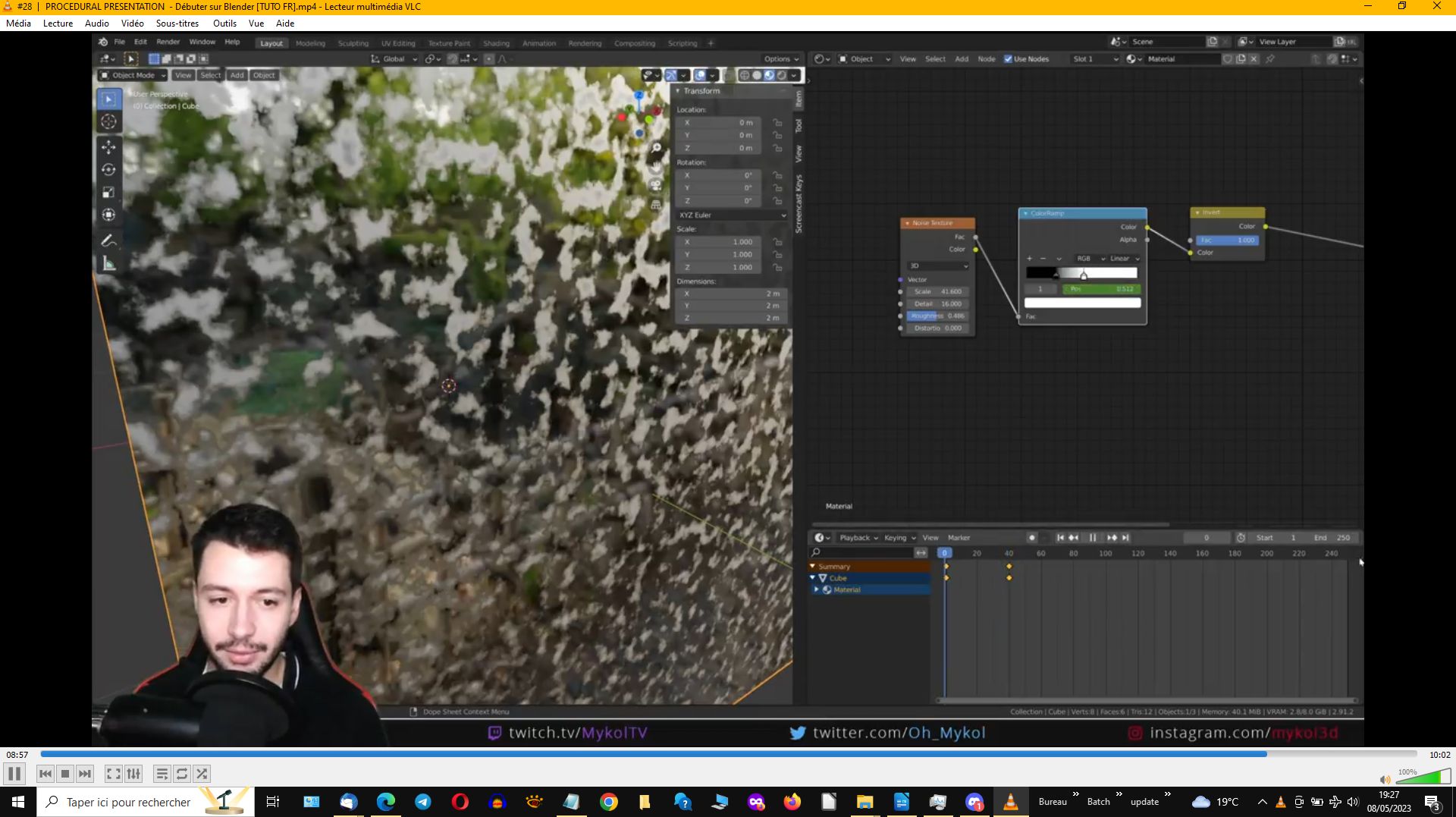Screen dimensions: 1456x817
Task: Toggle VLC random shuffle mode
Action: (202, 774)
